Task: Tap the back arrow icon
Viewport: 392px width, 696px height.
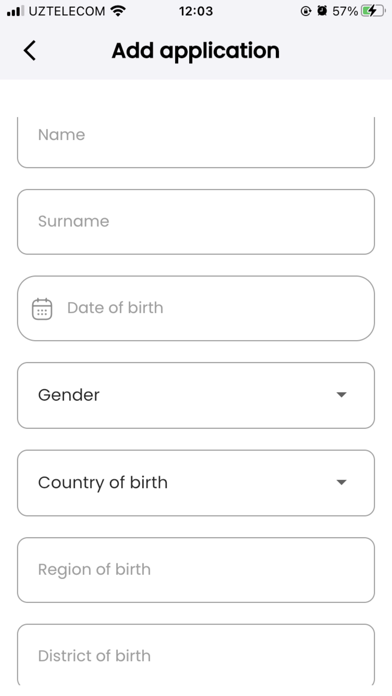Action: click(30, 50)
